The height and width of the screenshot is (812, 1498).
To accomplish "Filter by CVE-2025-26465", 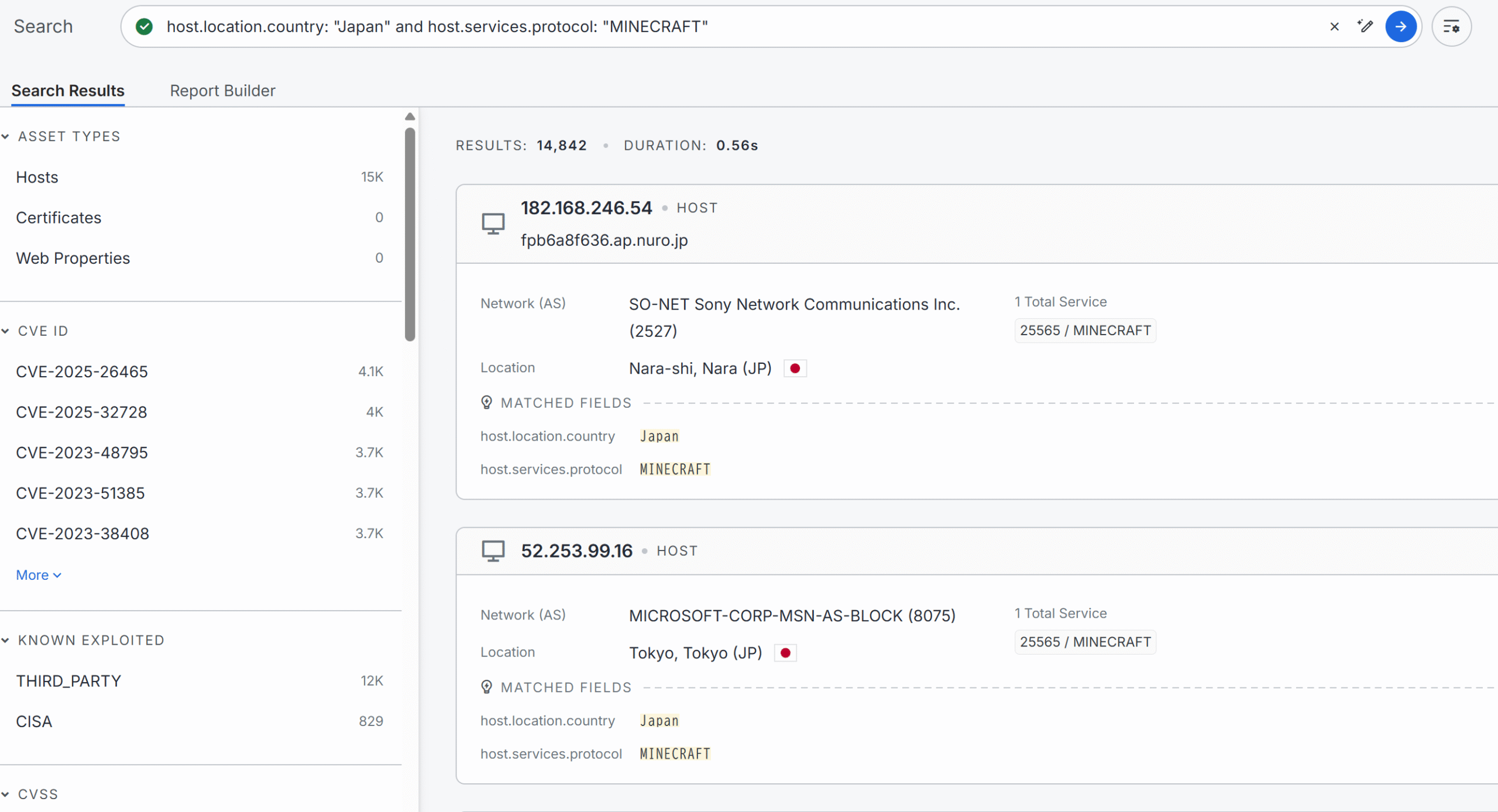I will (x=200, y=371).
